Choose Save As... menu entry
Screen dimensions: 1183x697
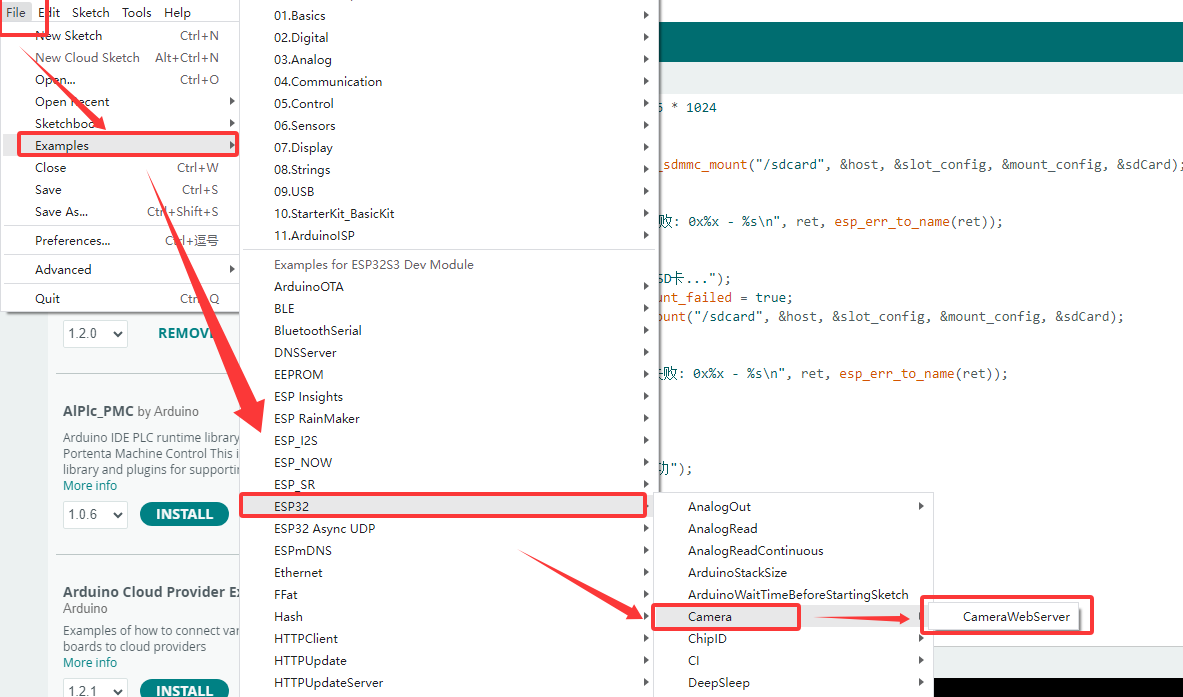coord(121,211)
